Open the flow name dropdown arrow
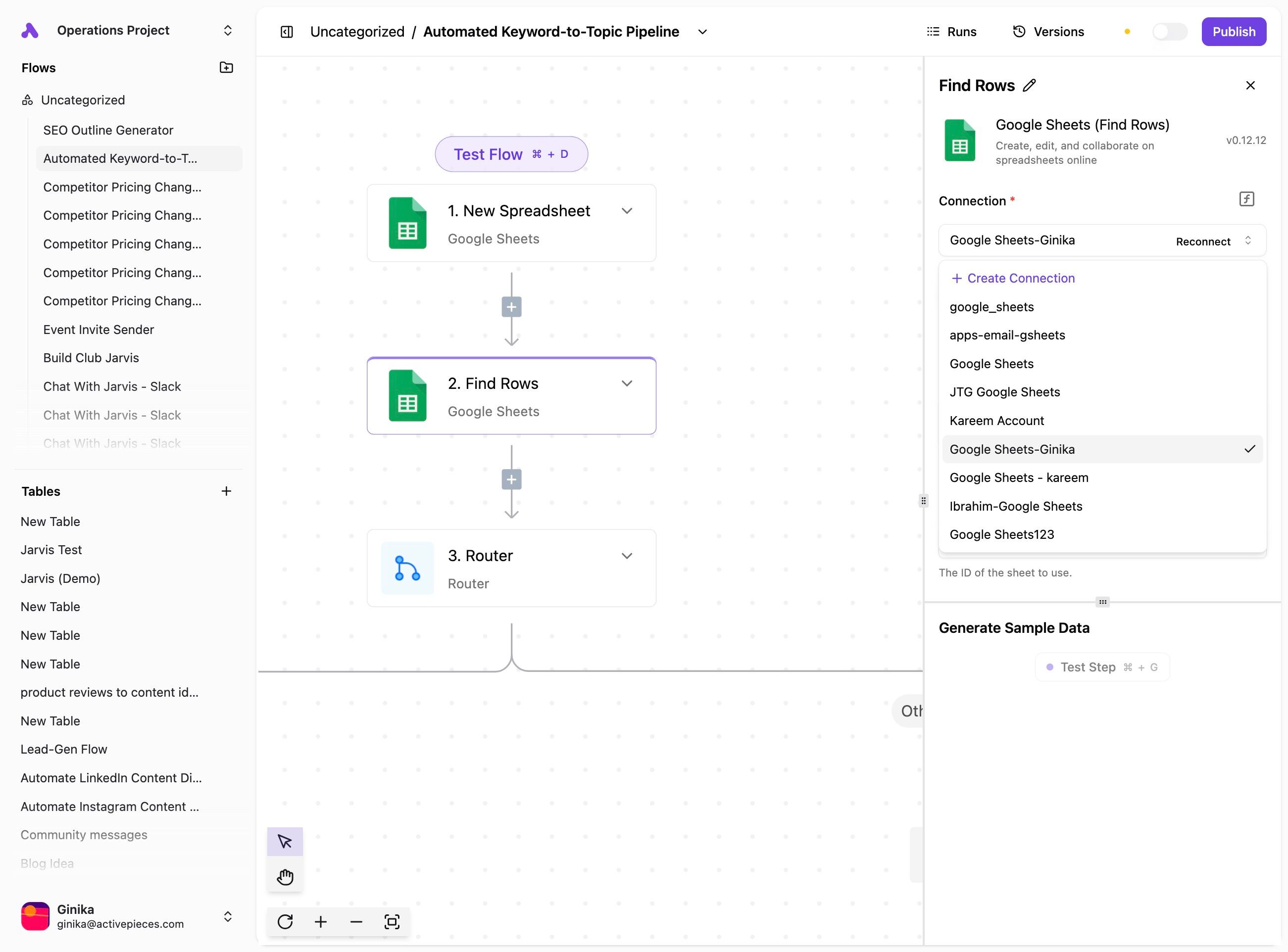 click(702, 32)
